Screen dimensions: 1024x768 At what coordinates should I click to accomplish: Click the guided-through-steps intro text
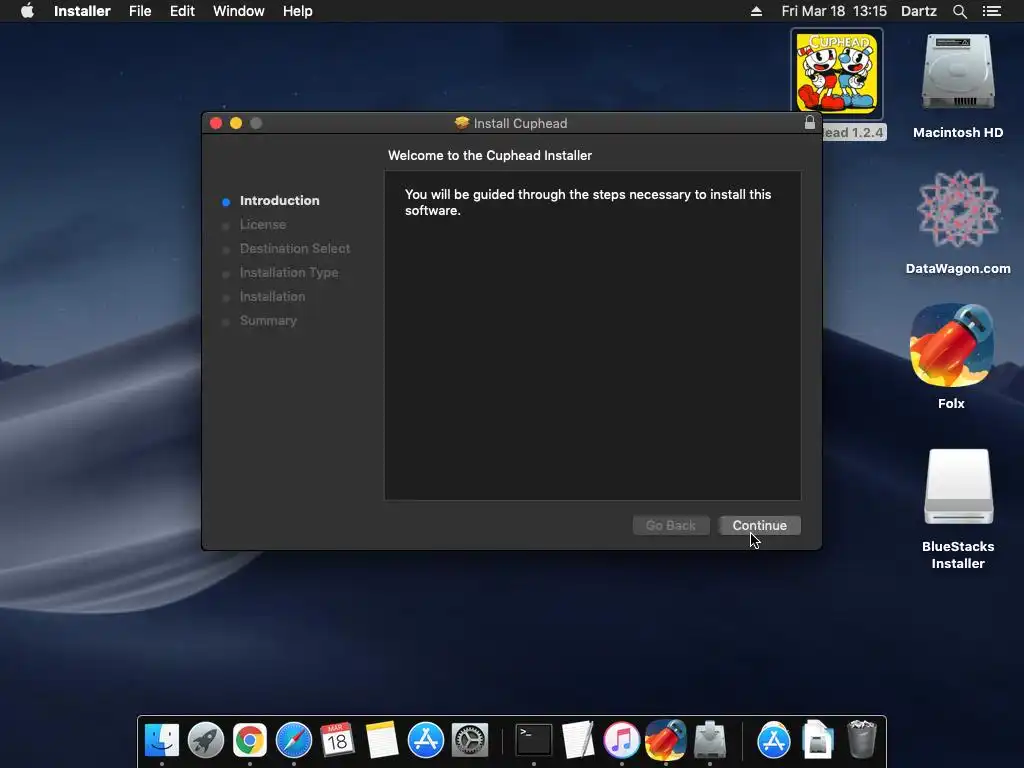click(x=588, y=202)
